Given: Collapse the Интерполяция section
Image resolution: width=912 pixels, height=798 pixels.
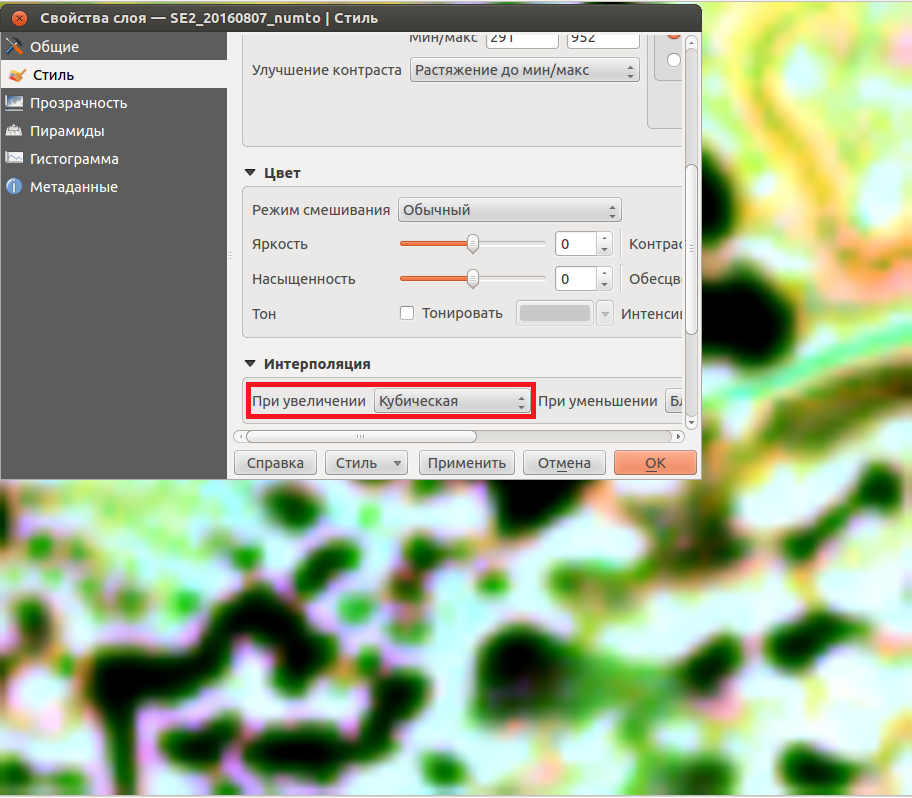Looking at the screenshot, I should point(250,364).
